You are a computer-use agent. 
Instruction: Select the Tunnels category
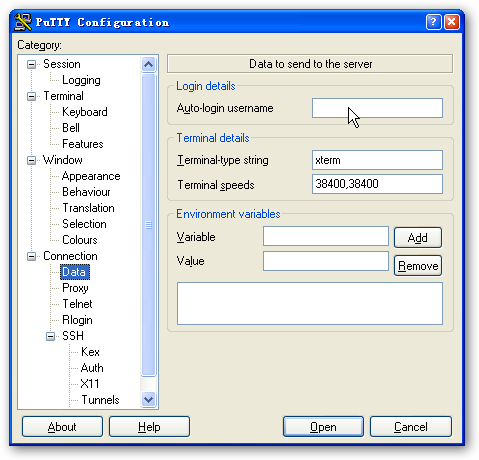[100, 400]
